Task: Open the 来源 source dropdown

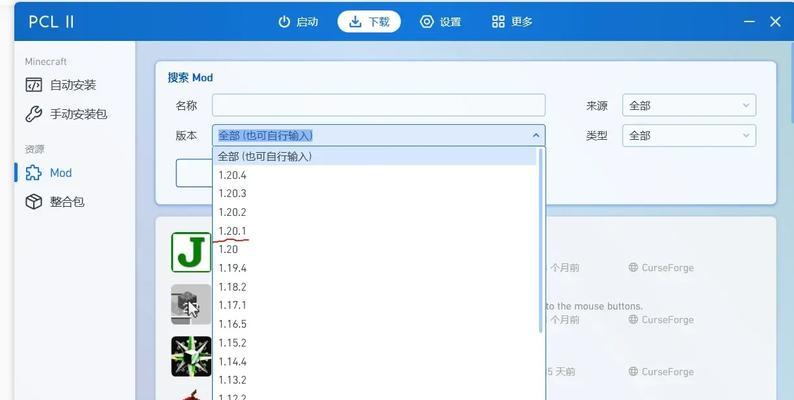Action: 689,105
